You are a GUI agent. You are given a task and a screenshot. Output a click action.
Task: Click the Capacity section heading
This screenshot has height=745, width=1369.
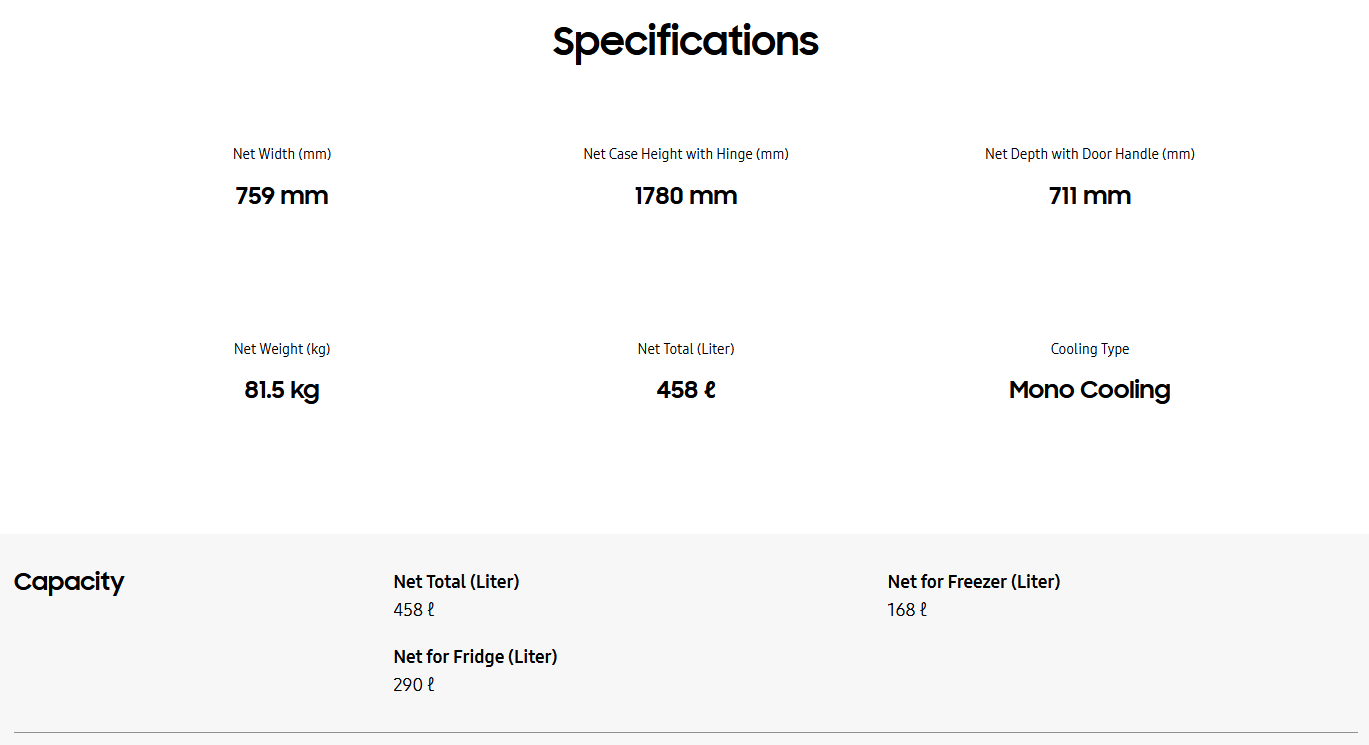click(x=69, y=582)
